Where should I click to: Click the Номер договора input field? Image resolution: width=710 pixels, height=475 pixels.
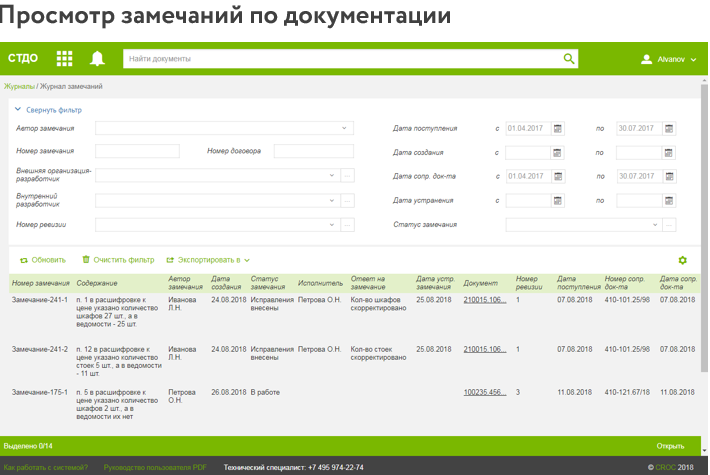(x=314, y=151)
